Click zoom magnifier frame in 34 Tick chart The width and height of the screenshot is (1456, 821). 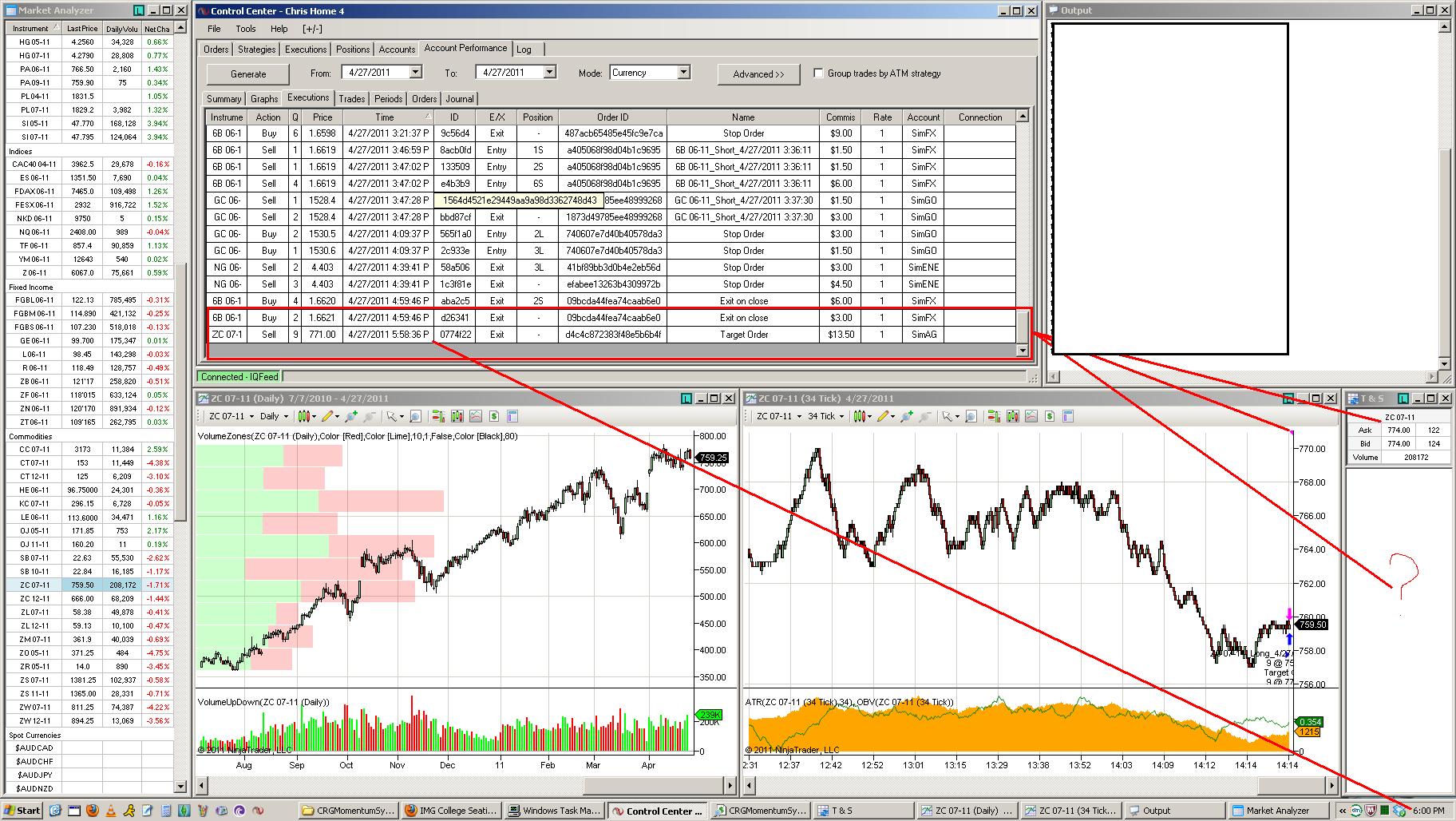(x=971, y=416)
